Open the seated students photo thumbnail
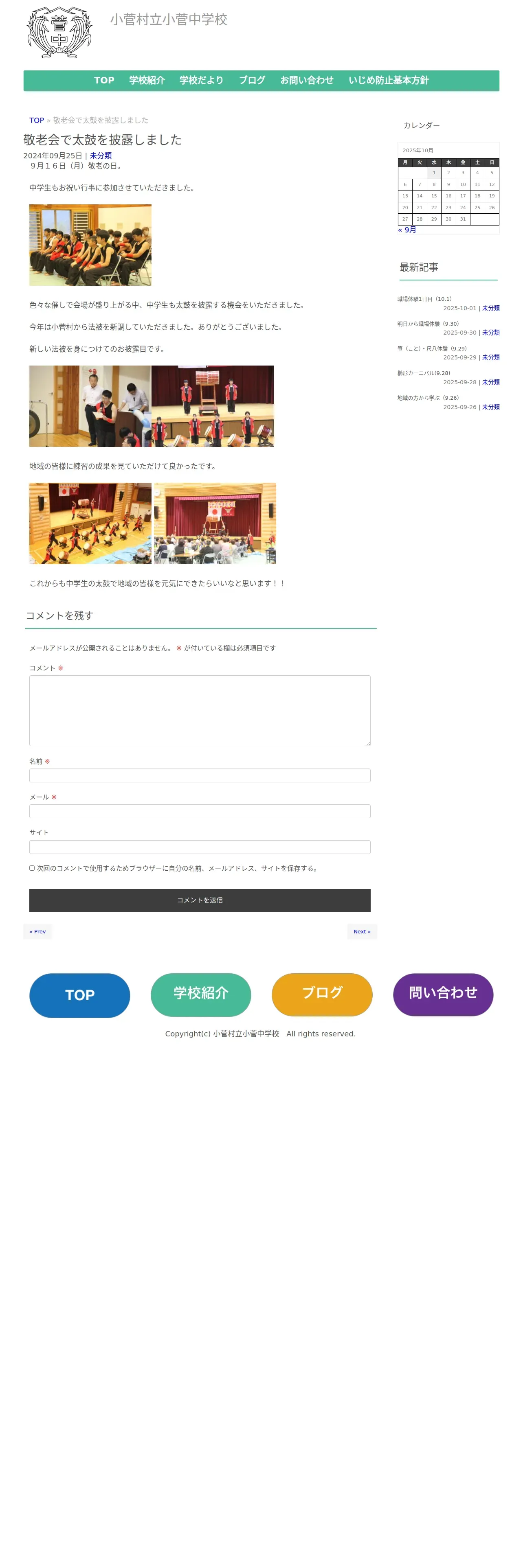 click(90, 245)
